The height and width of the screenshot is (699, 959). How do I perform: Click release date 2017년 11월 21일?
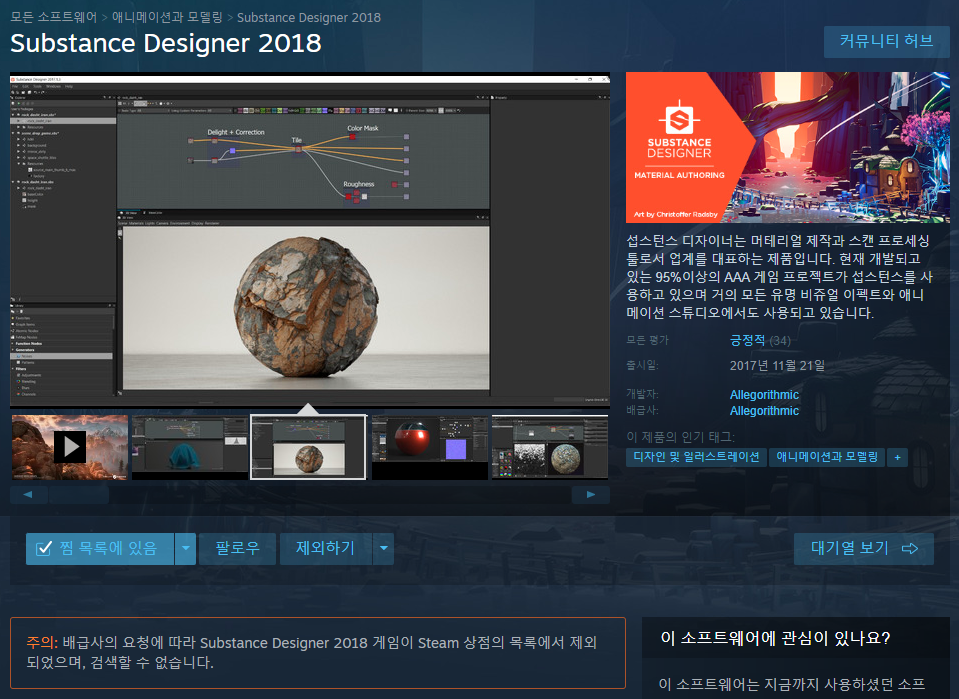[777, 366]
